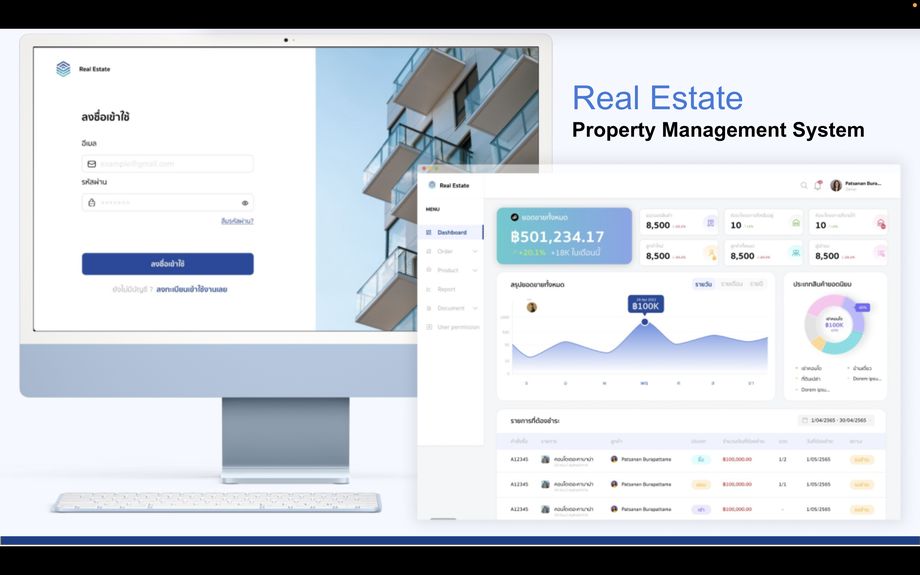Open the search magnifier in dashboard header
The height and width of the screenshot is (575, 920).
point(804,185)
